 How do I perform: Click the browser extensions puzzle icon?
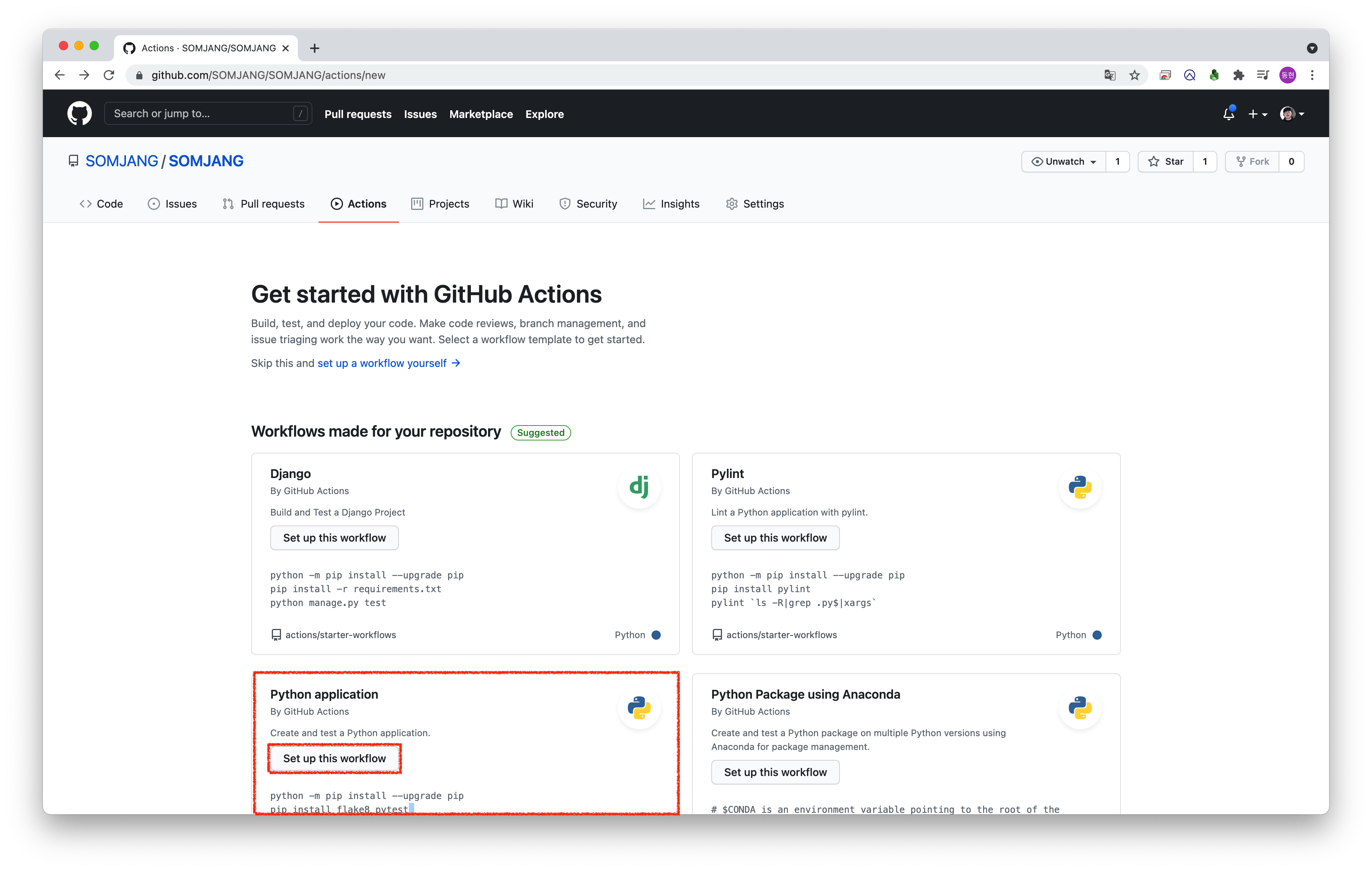point(1238,75)
